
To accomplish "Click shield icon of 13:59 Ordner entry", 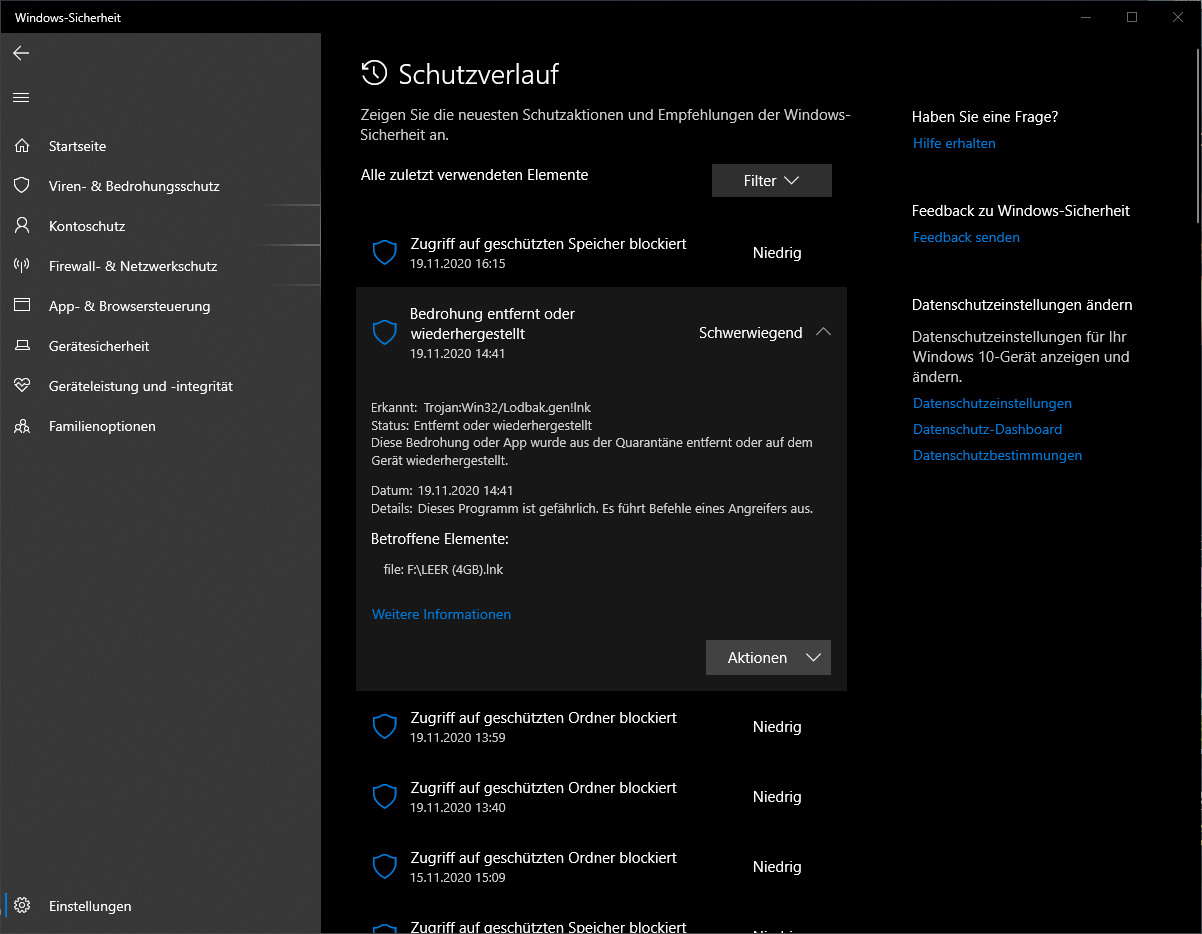I will pyautogui.click(x=385, y=727).
